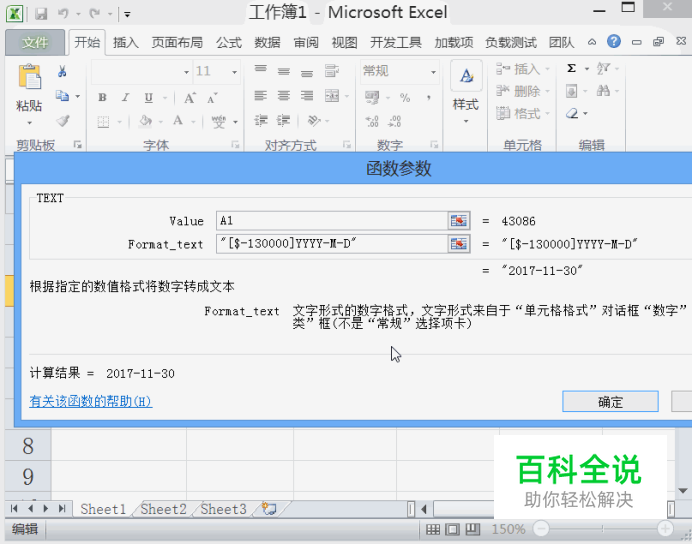Click the Paste (粘贴) icon

[x=29, y=77]
